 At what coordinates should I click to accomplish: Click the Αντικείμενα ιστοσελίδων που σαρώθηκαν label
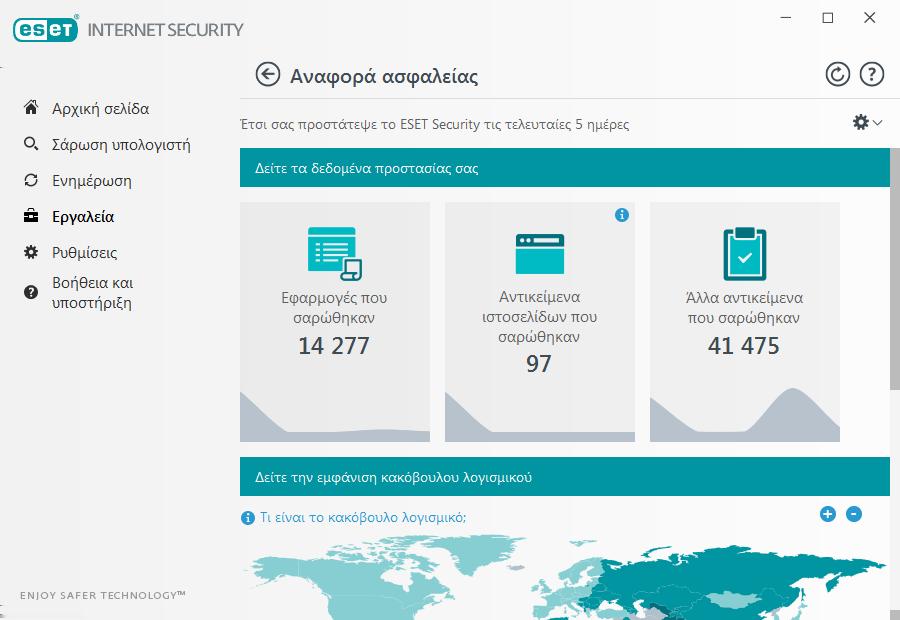coord(540,317)
